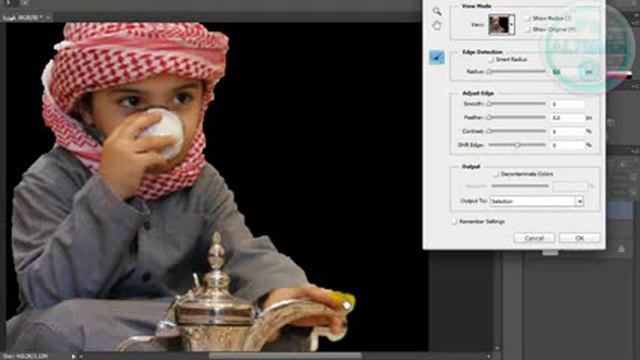Image resolution: width=640 pixels, height=360 pixels.
Task: Select the Refine Radius brush tool
Action: click(437, 58)
